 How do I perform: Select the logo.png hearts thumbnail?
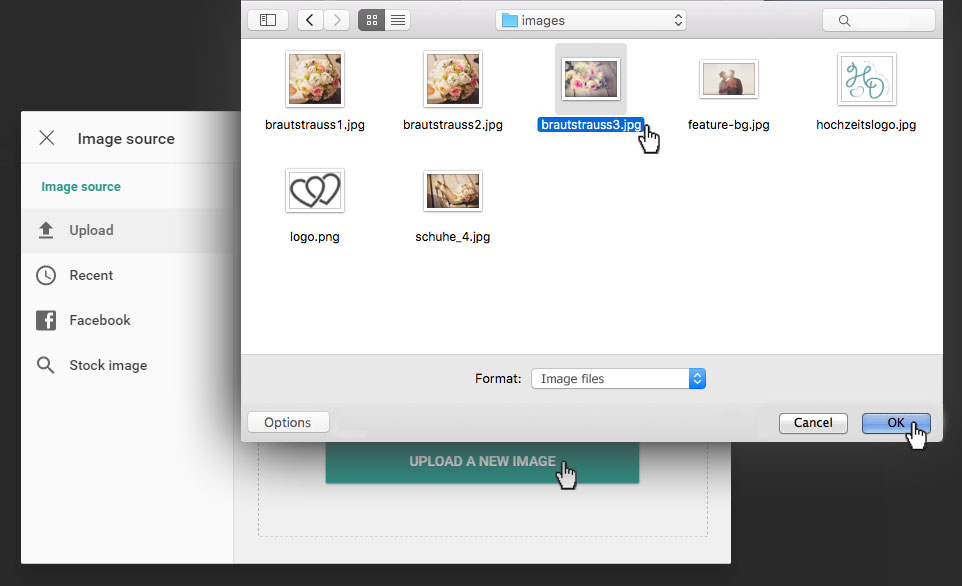pyautogui.click(x=315, y=191)
